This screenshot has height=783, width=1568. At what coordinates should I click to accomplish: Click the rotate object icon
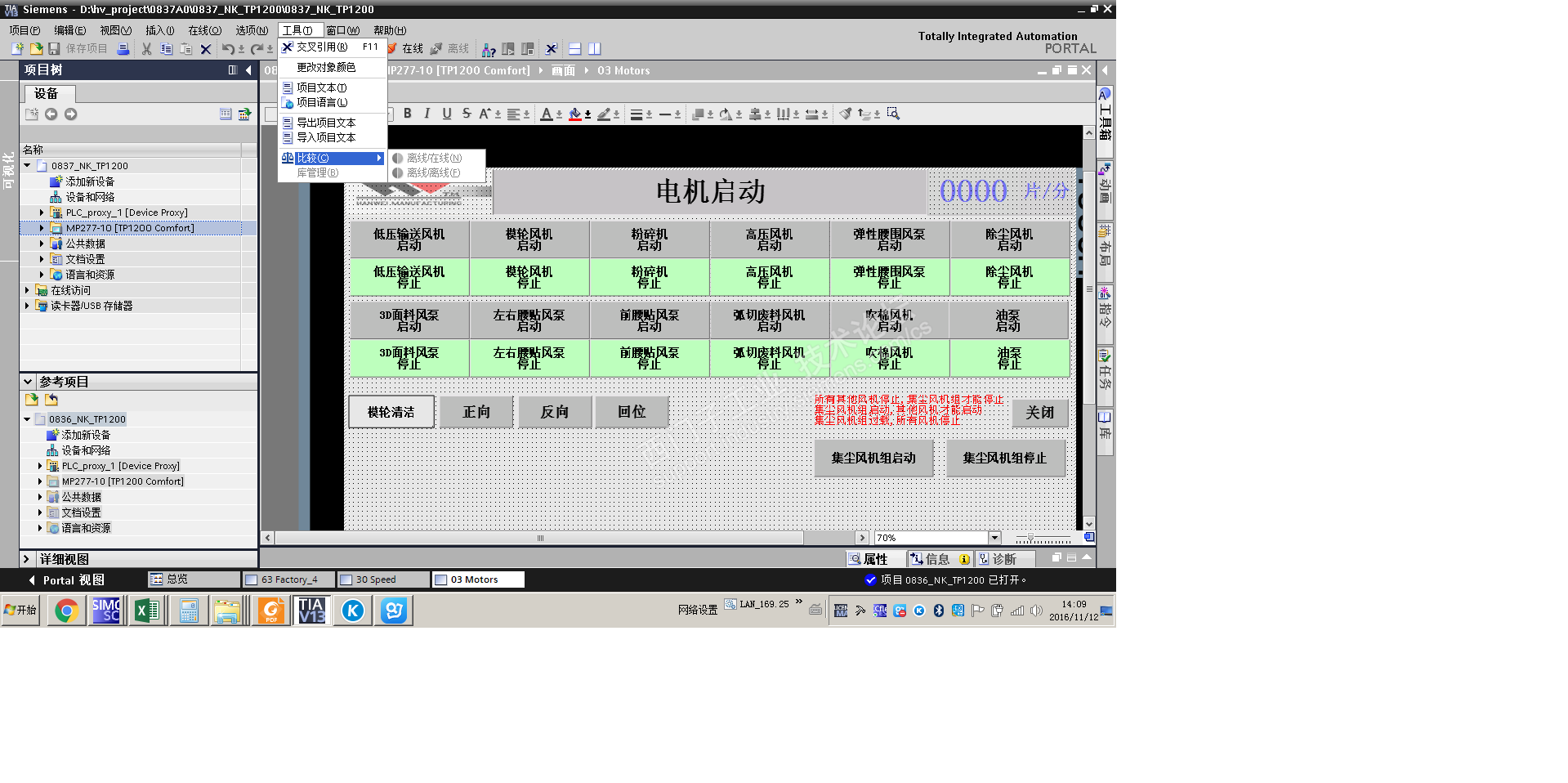[x=726, y=114]
